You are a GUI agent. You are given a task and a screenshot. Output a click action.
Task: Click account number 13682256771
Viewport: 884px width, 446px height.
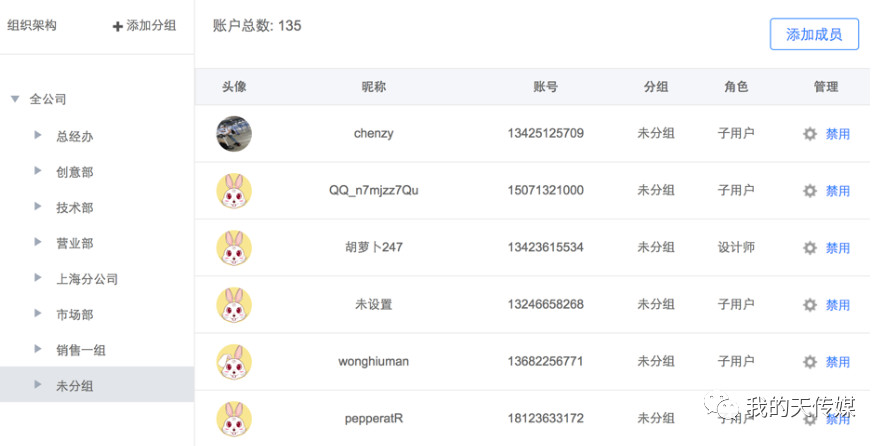tap(545, 361)
